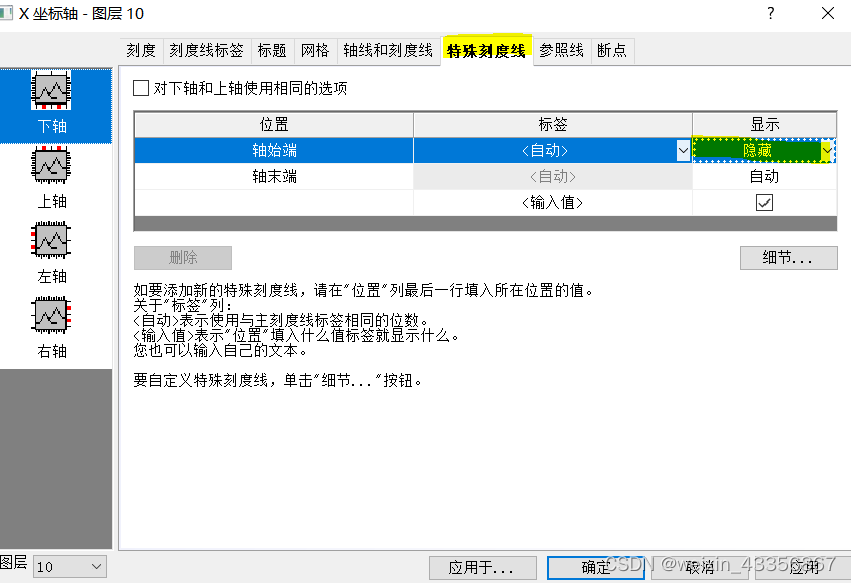Switch to the 参照线 tab
The image size is (851, 583).
click(x=561, y=50)
